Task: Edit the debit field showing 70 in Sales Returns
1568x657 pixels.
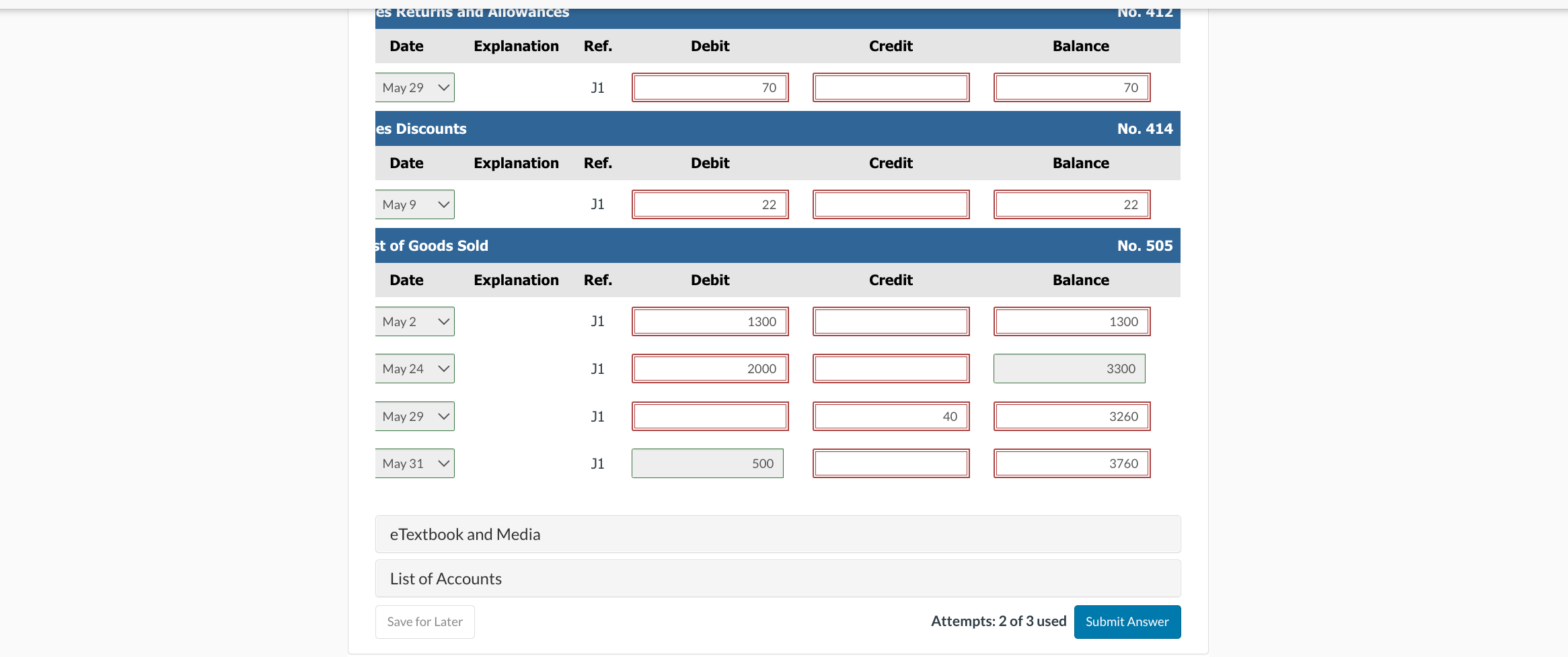Action: [x=710, y=87]
